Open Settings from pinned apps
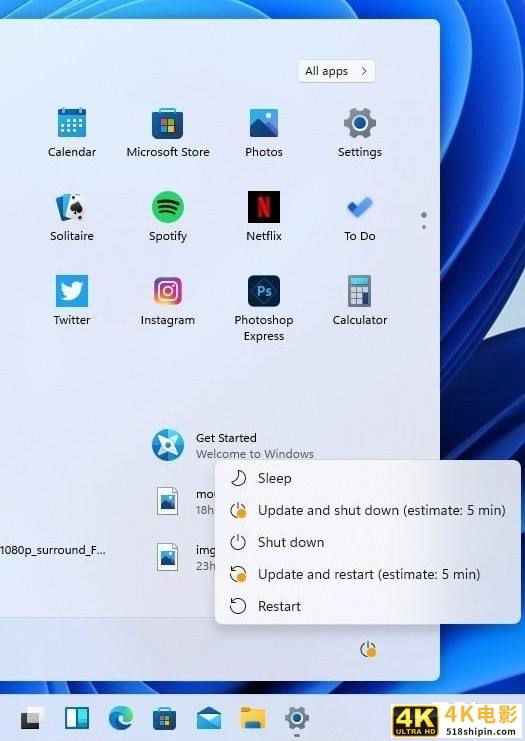This screenshot has width=525, height=741. point(360,132)
